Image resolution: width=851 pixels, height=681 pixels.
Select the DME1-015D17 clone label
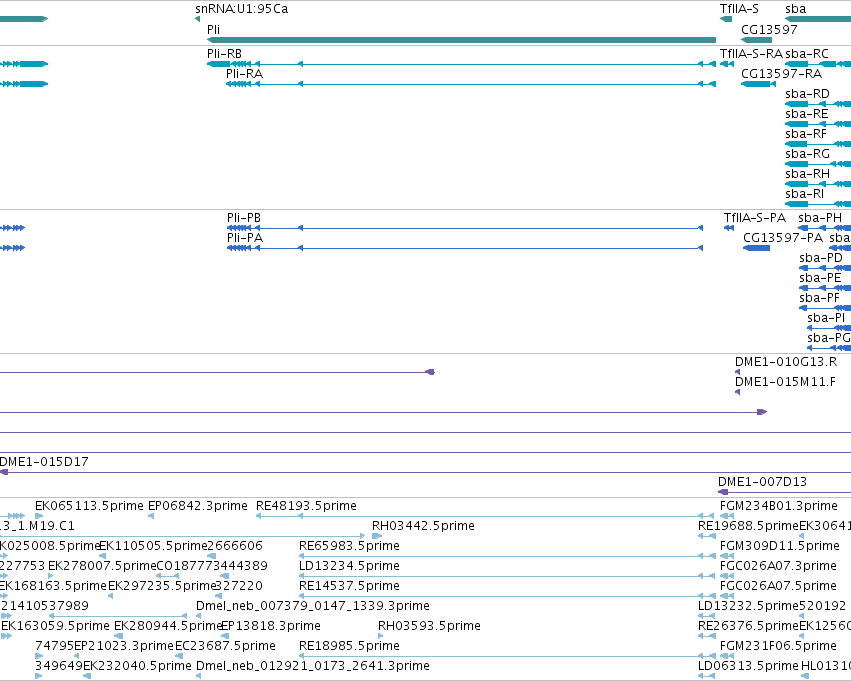44,462
